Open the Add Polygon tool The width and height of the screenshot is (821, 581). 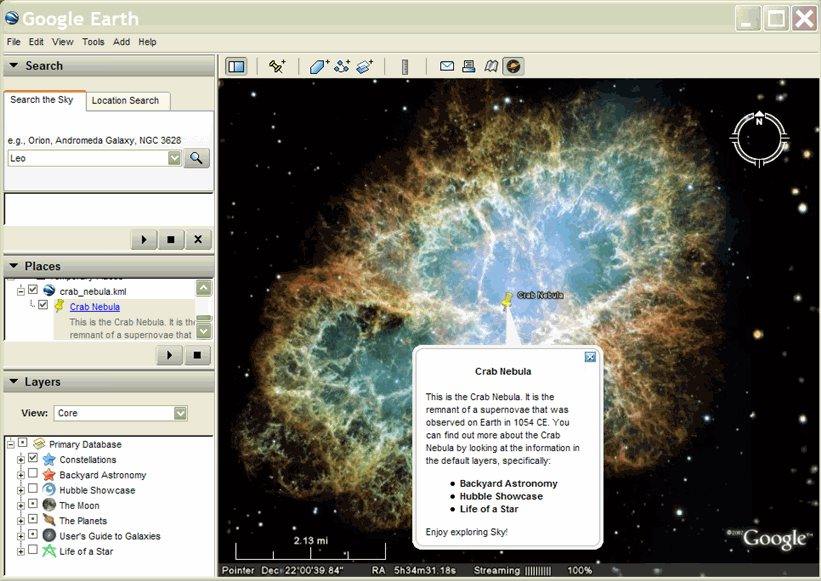[x=317, y=65]
